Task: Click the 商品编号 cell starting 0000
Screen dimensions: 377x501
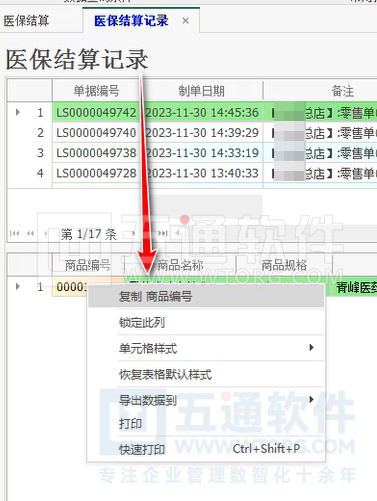Action: tap(71, 287)
